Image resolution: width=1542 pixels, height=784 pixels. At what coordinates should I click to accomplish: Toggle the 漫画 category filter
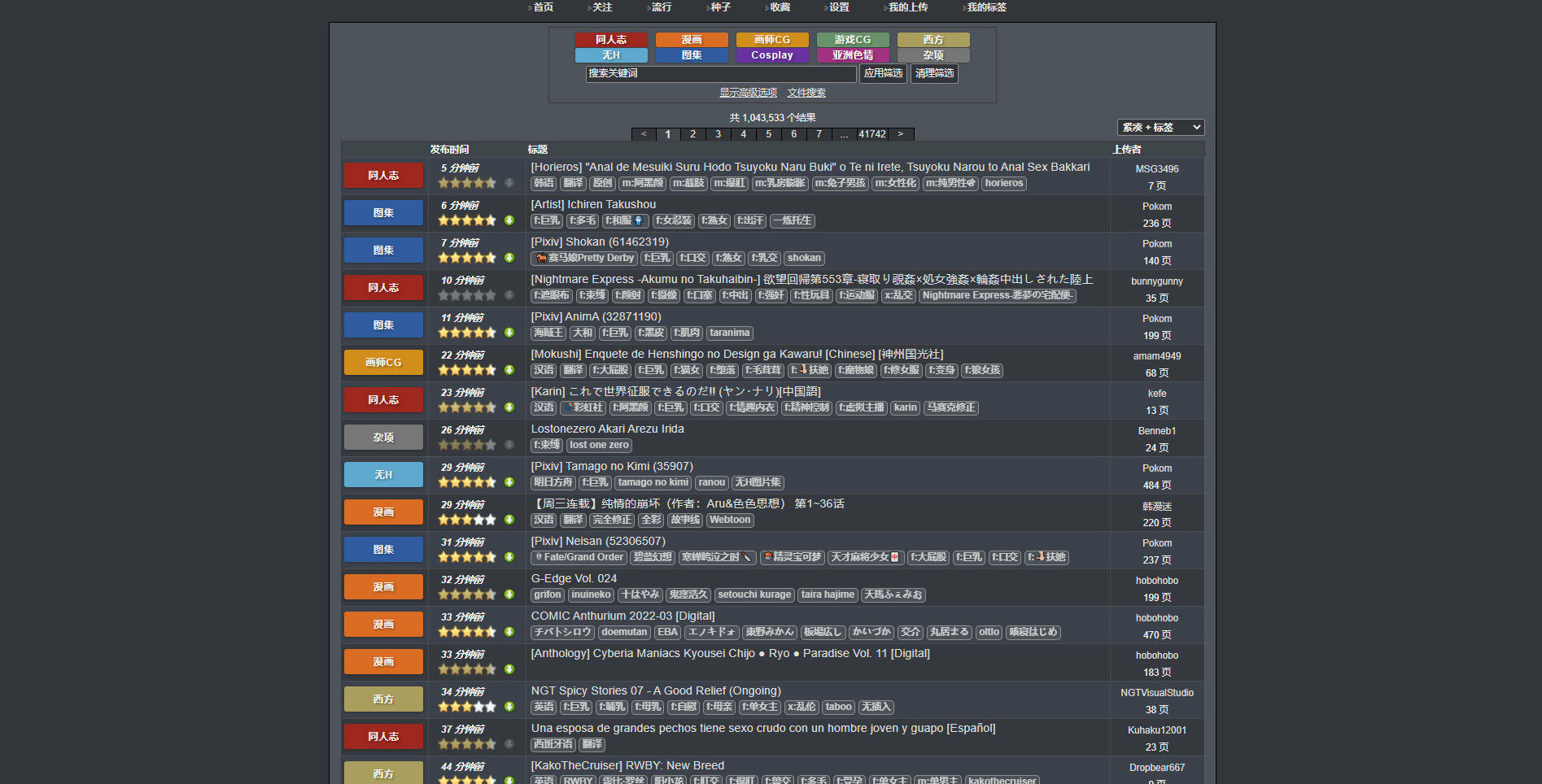(691, 40)
